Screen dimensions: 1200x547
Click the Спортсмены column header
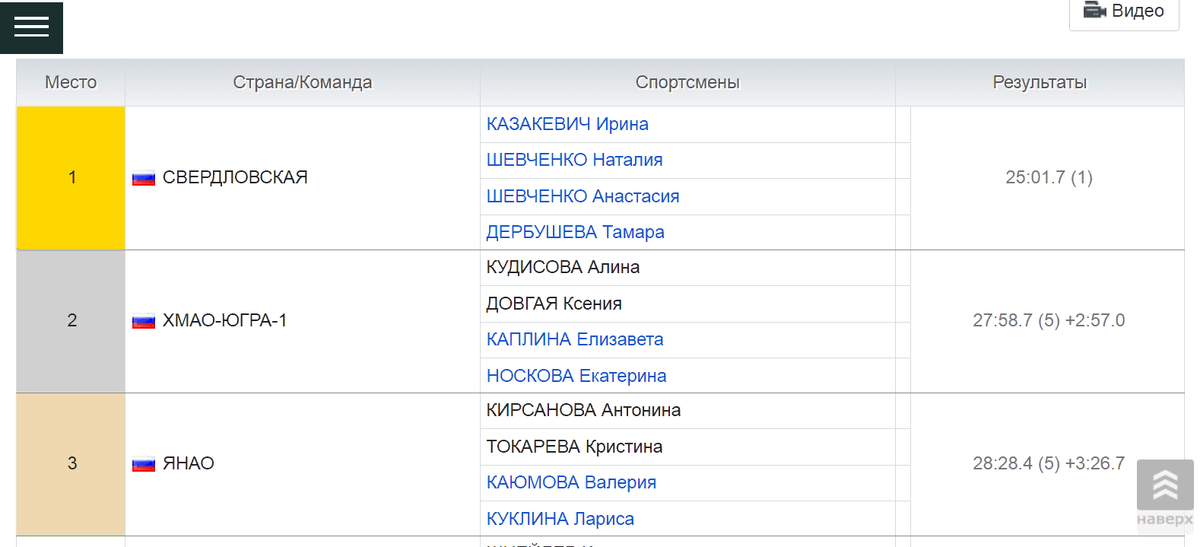(x=687, y=83)
